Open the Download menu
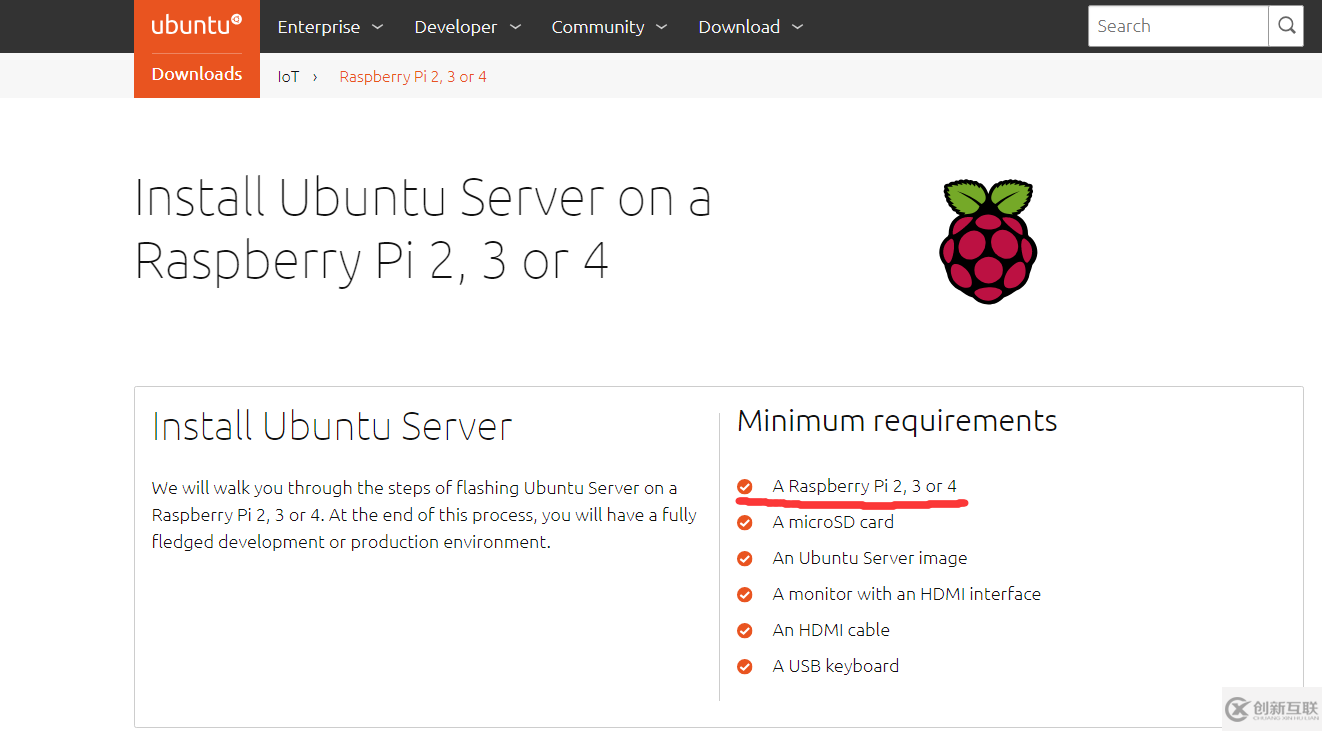Image resolution: width=1322 pixels, height=731 pixels. click(x=750, y=27)
